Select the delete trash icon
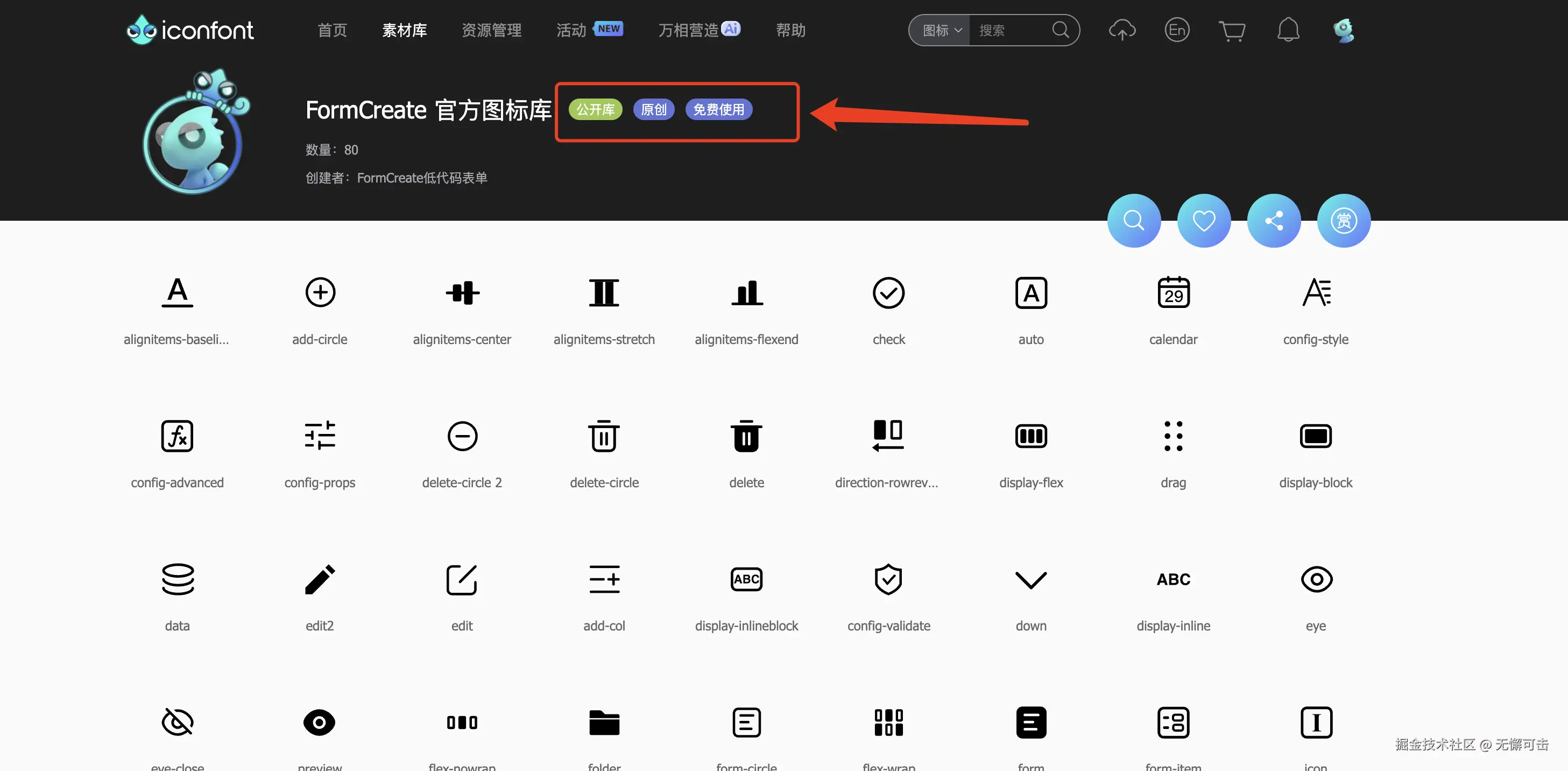1568x771 pixels. point(746,436)
